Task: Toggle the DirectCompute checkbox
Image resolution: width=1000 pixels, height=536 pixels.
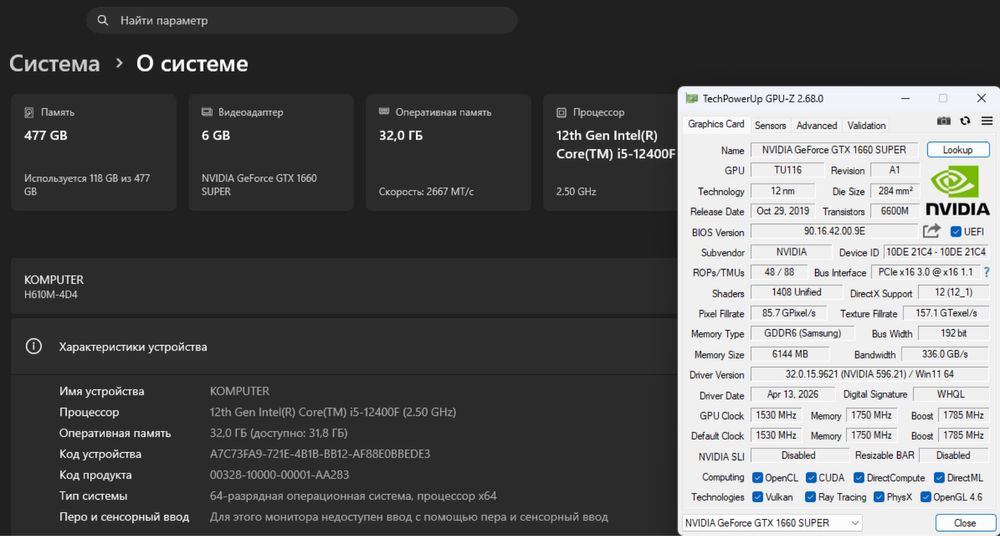Action: (x=859, y=477)
